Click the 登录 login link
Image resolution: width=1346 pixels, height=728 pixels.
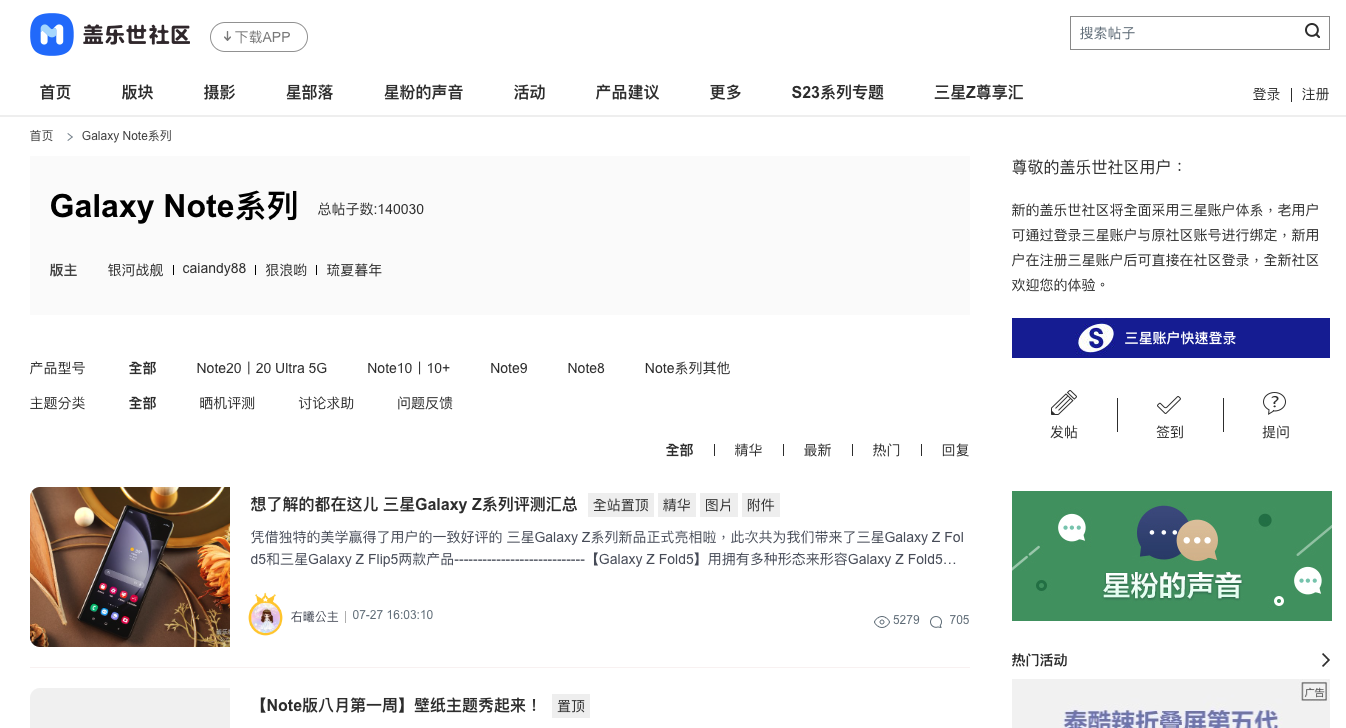point(1267,94)
